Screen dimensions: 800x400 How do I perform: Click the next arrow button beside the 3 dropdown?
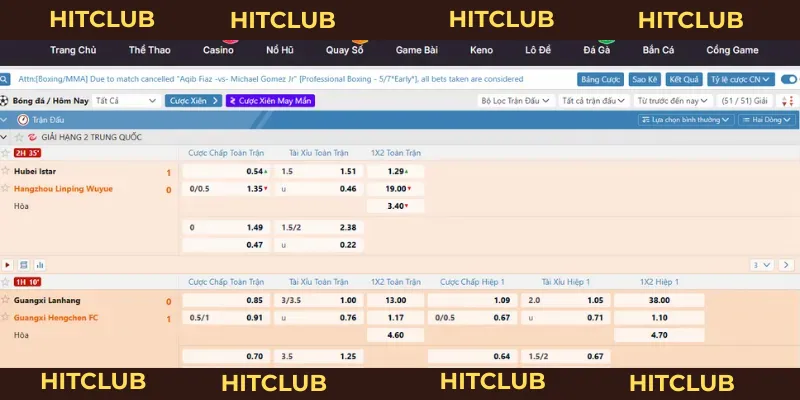786,265
